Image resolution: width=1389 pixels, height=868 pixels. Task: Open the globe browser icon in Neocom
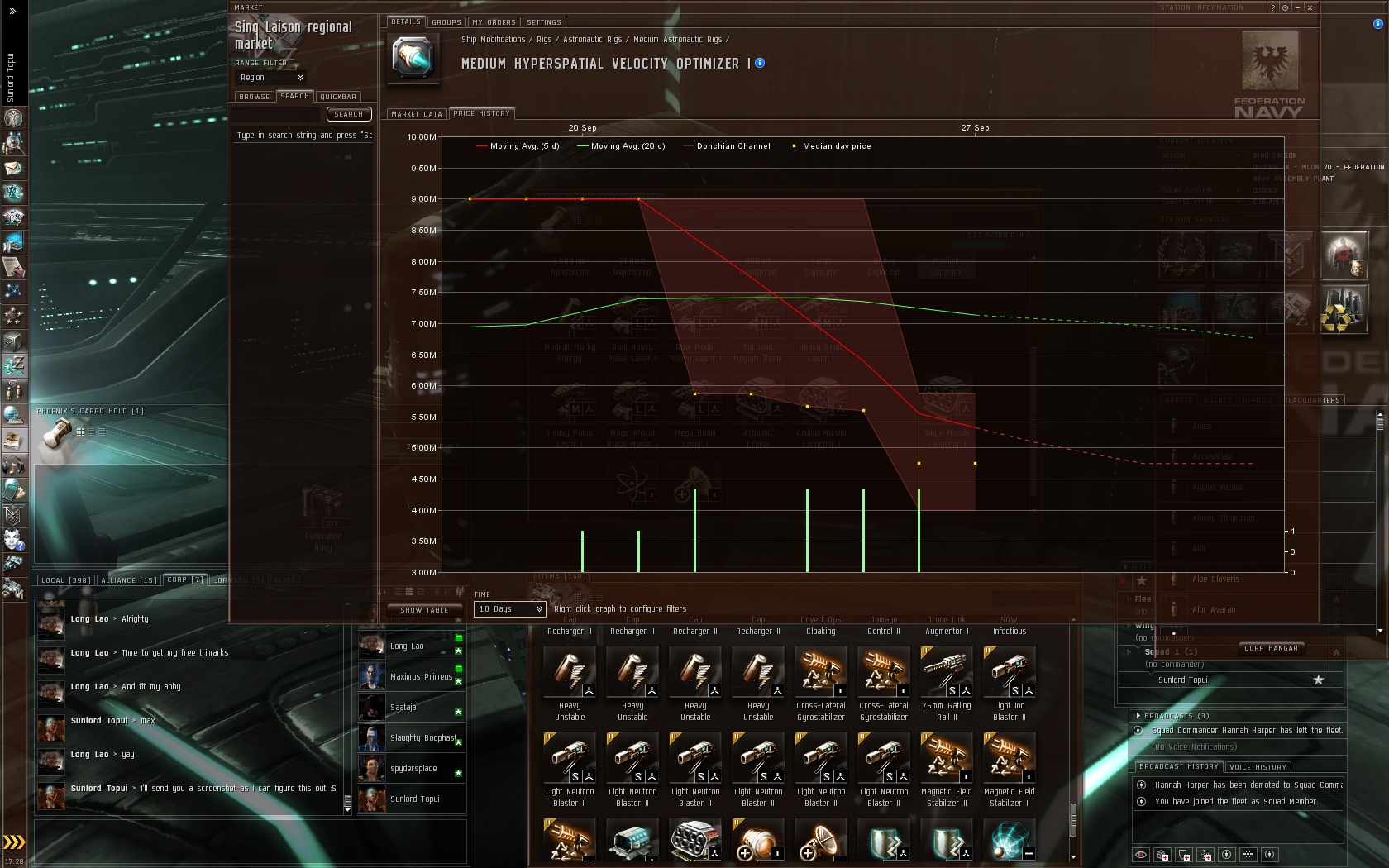coord(13,415)
